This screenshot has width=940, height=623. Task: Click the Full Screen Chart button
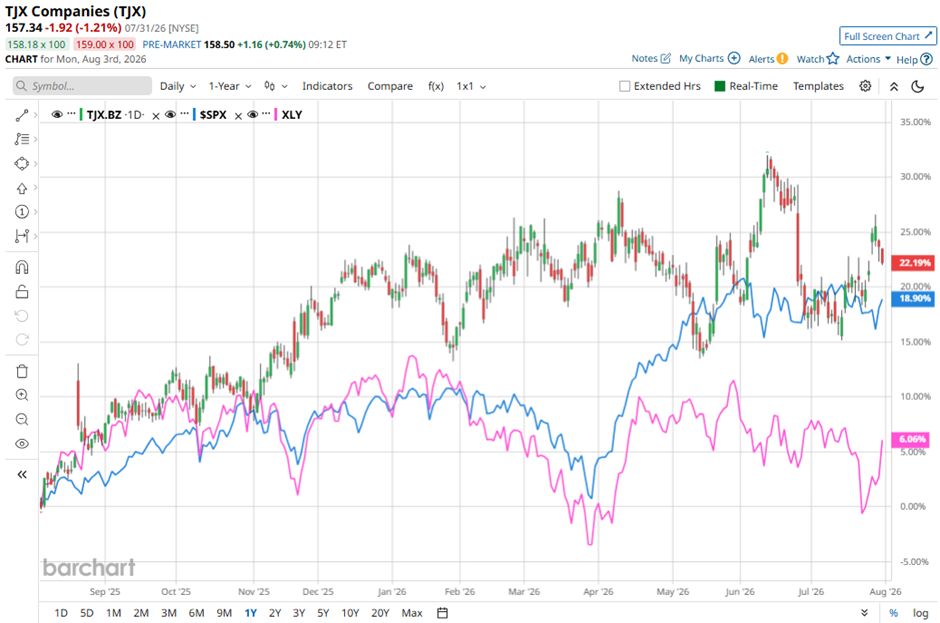click(x=888, y=36)
